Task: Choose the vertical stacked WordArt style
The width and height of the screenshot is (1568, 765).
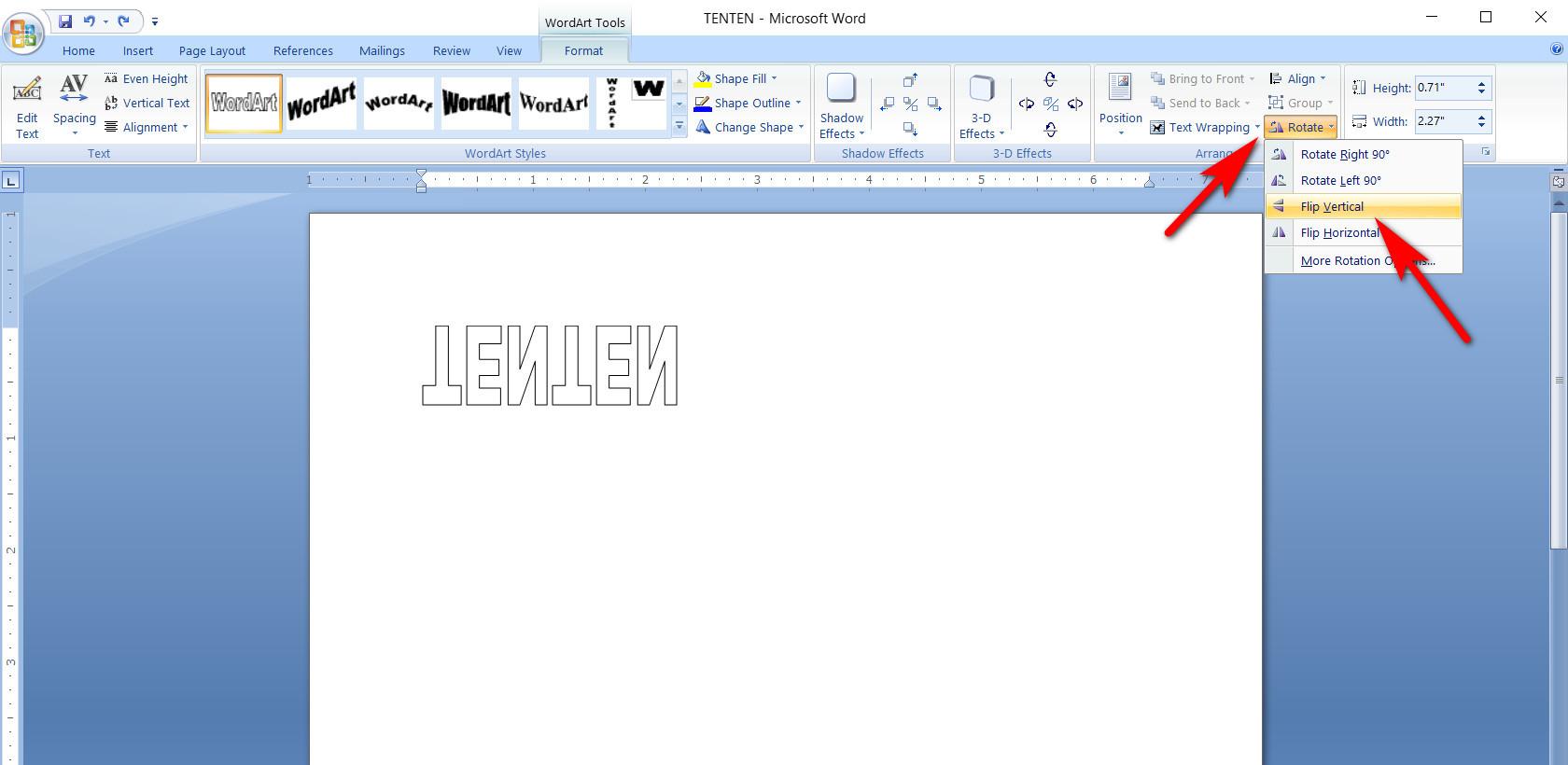Action: point(611,103)
